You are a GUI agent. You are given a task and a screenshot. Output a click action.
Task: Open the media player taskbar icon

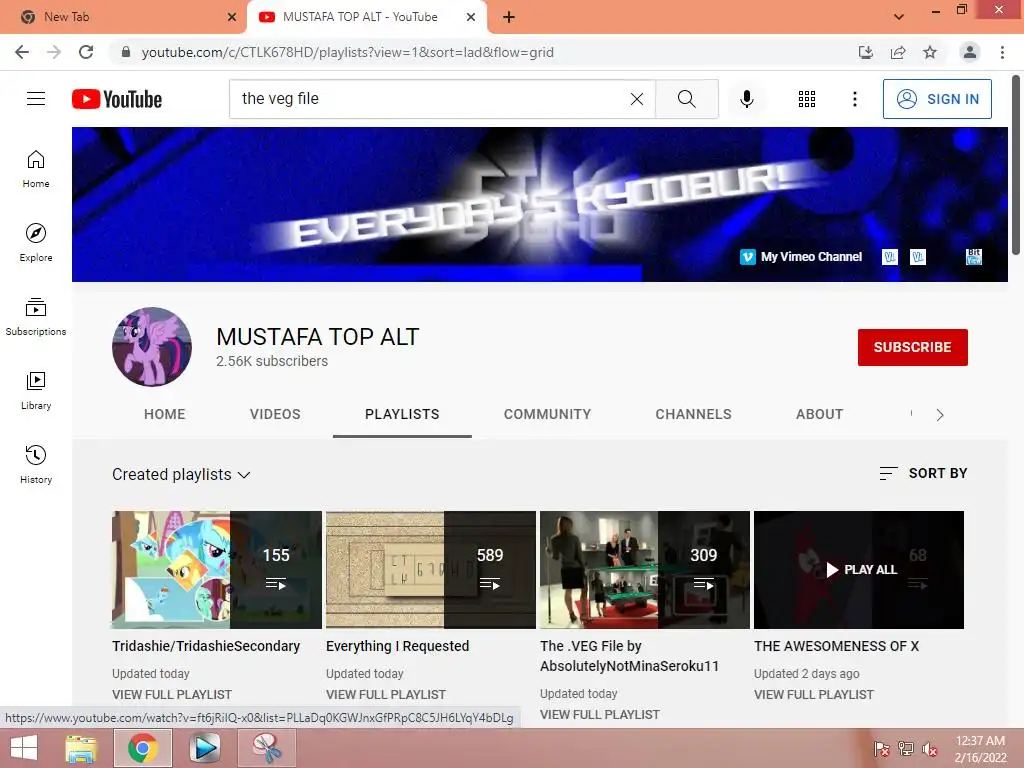[204, 748]
